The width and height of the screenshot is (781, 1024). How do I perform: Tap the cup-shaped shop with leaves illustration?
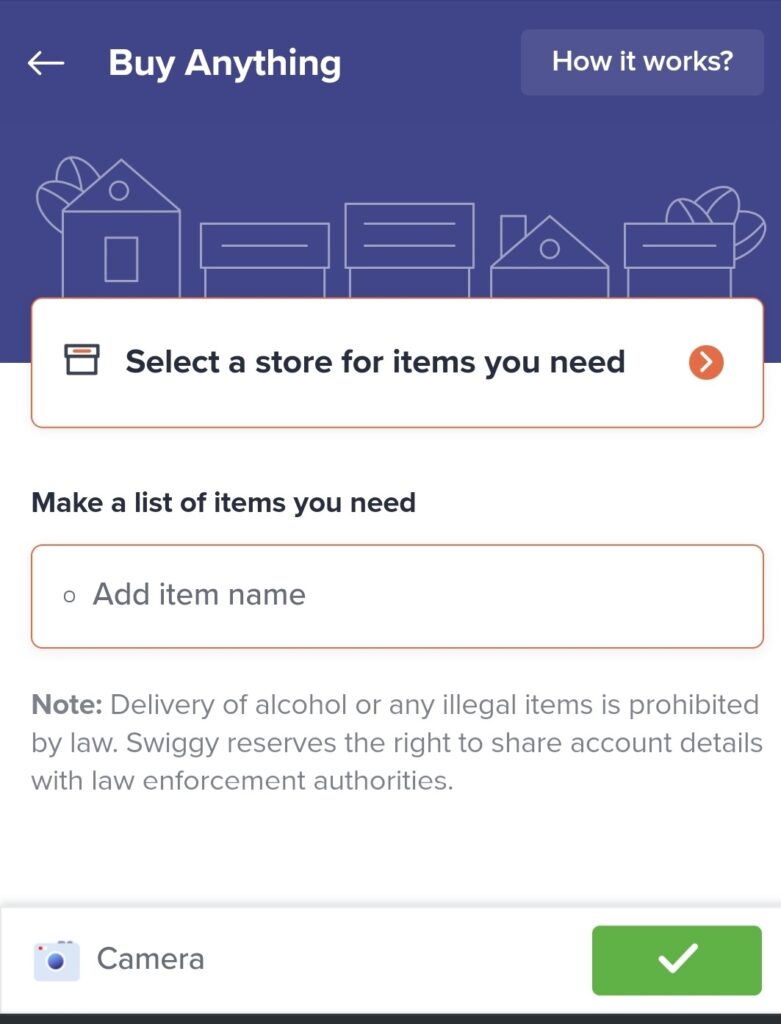coord(693,242)
